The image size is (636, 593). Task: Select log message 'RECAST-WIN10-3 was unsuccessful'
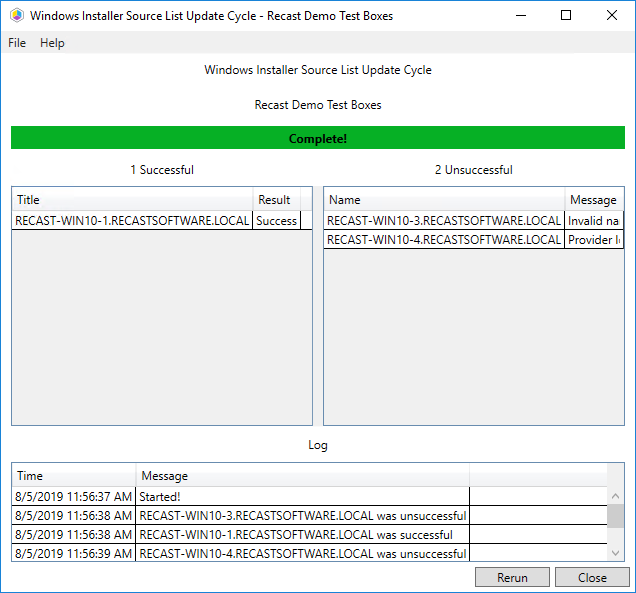(x=303, y=516)
